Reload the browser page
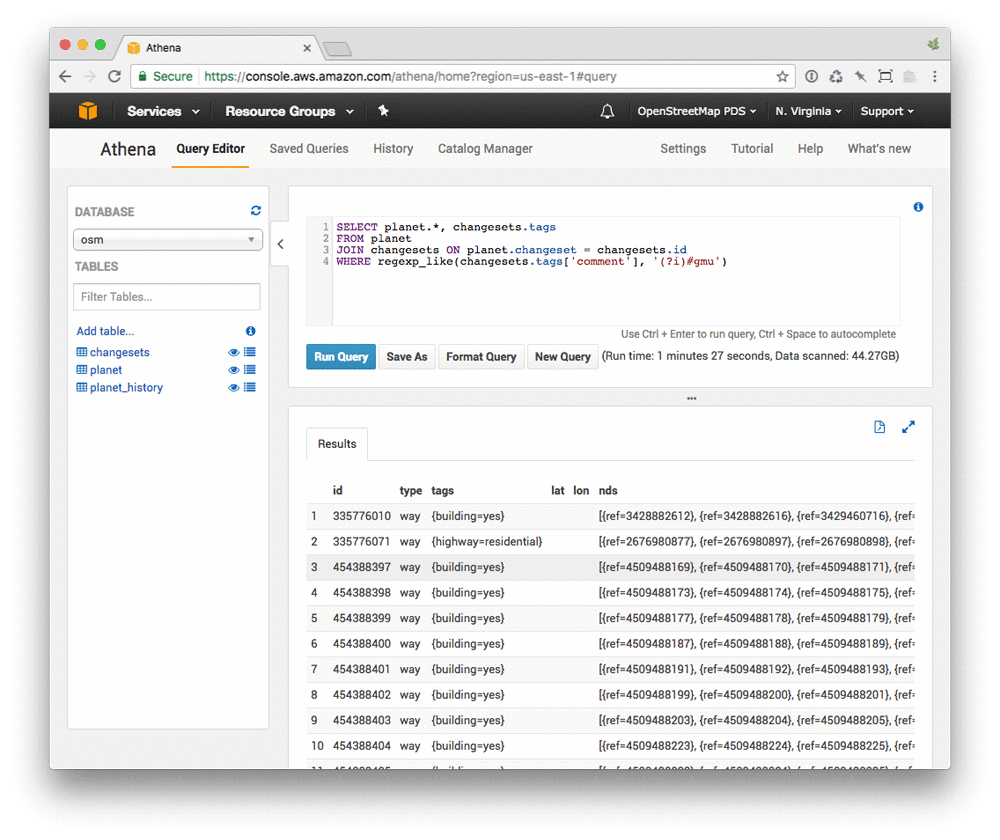 pos(114,77)
